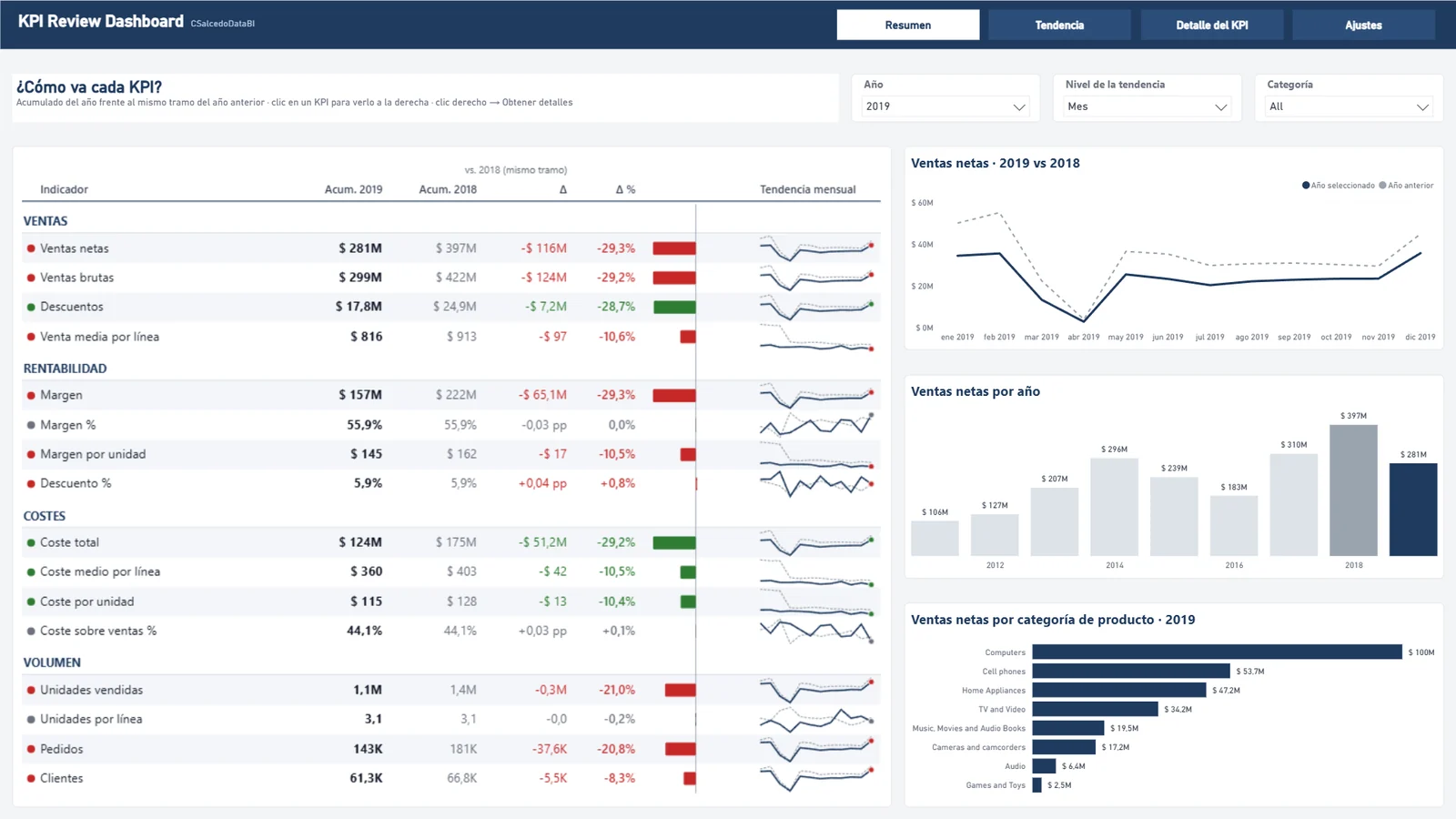Screen dimensions: 1456x819
Task: Click the Computers category bar
Action: pos(1217,652)
